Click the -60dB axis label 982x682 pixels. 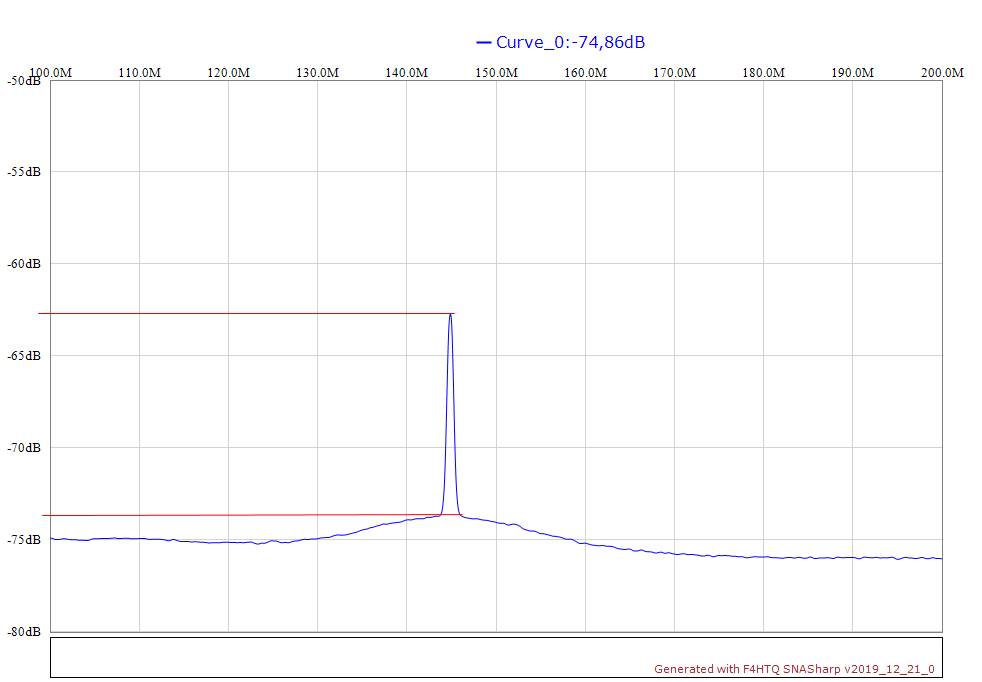point(23,264)
